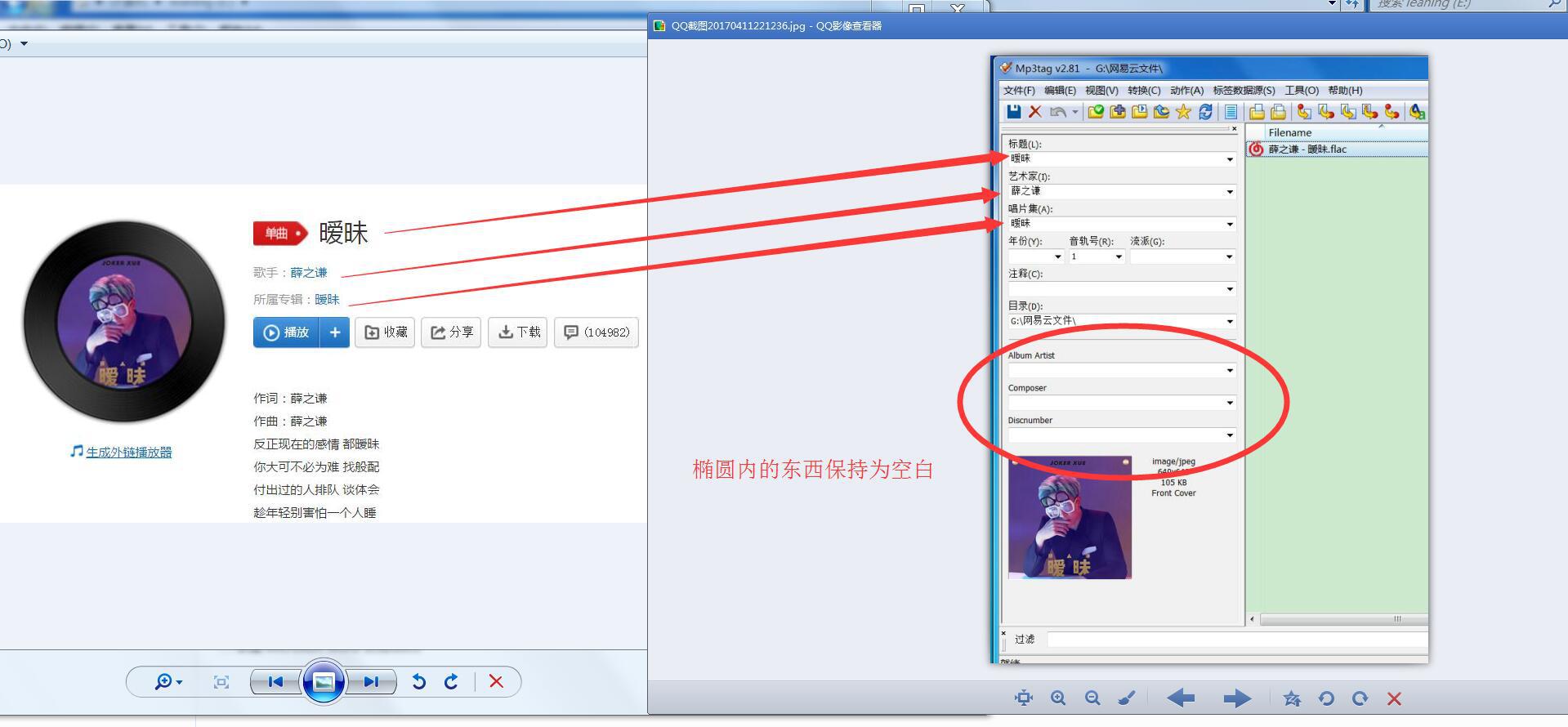Expand the 年份(Y) year dropdown

coord(1057,256)
